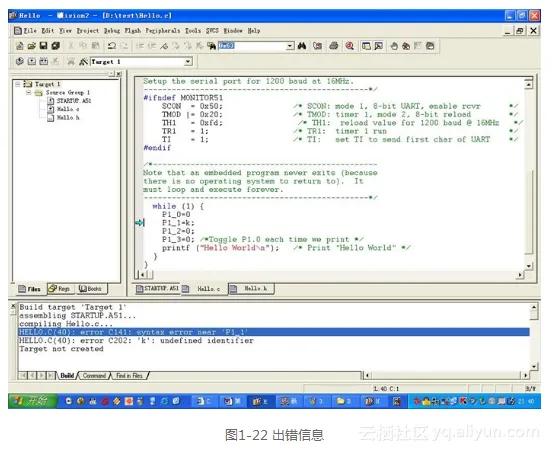The image size is (550, 452).
Task: Click the Undo arrow icon
Action: (x=112, y=46)
